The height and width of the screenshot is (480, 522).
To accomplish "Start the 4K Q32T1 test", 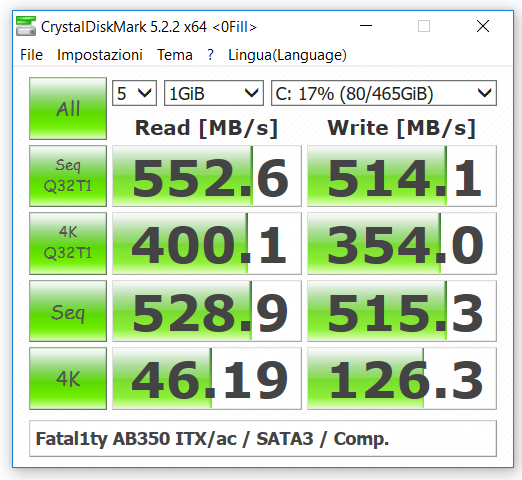I will (68, 243).
